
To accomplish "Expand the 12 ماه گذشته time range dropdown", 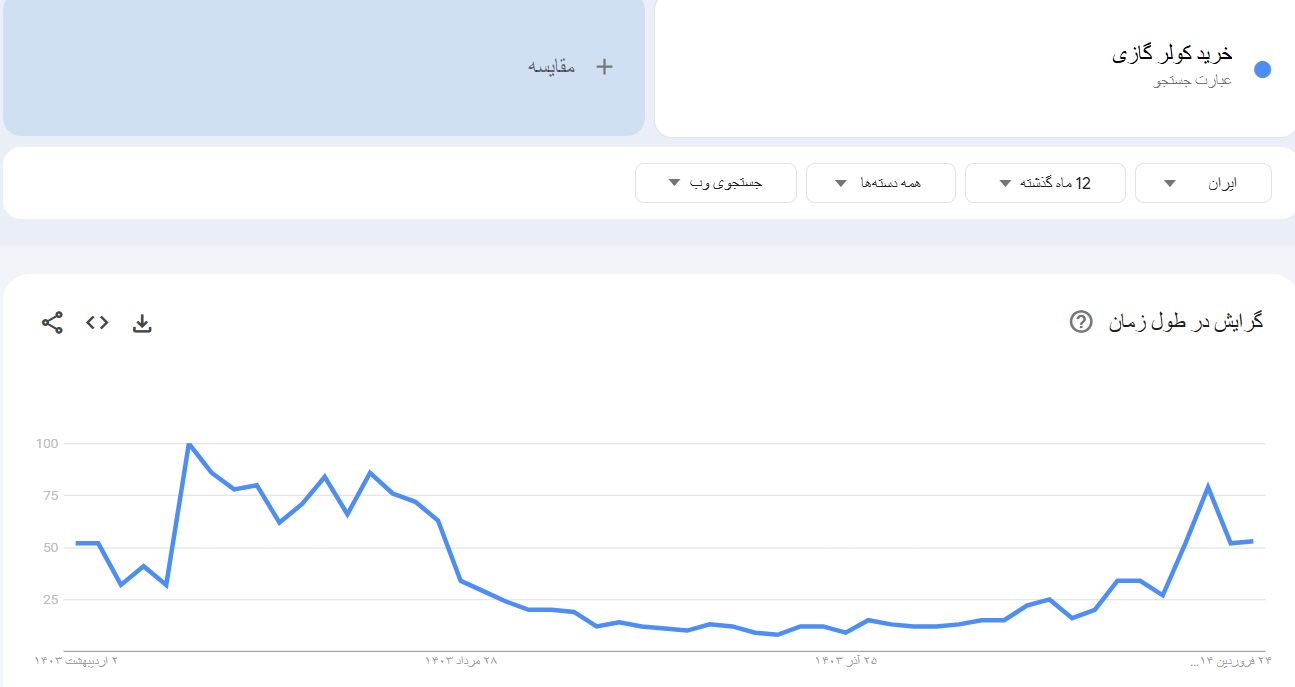I will [x=1045, y=182].
